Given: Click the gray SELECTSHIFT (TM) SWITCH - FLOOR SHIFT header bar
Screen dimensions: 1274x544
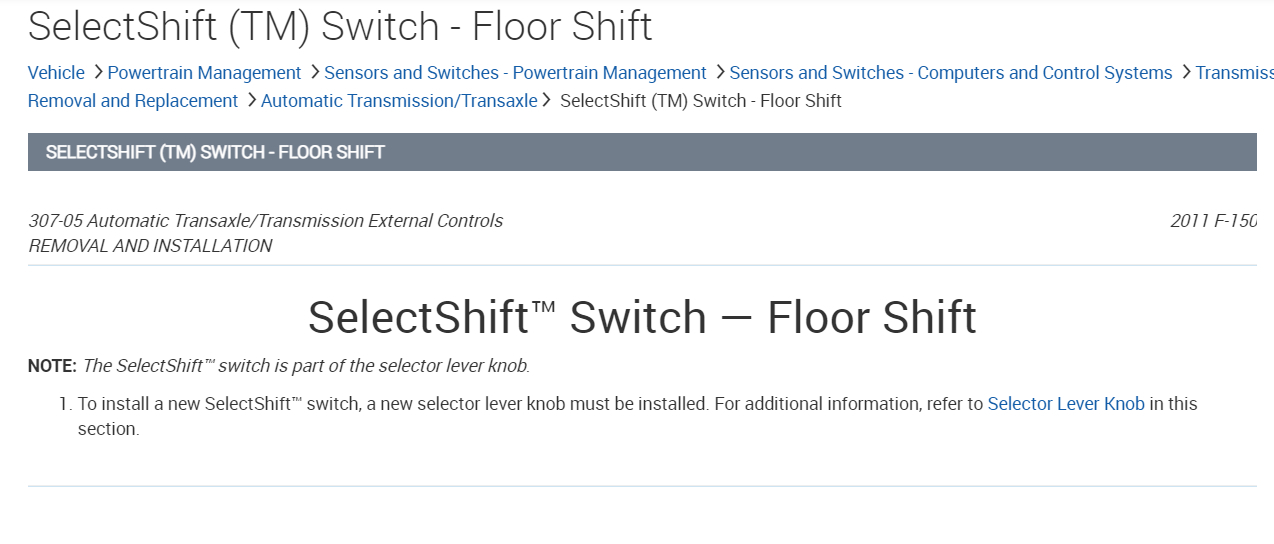Looking at the screenshot, I should (x=641, y=152).
